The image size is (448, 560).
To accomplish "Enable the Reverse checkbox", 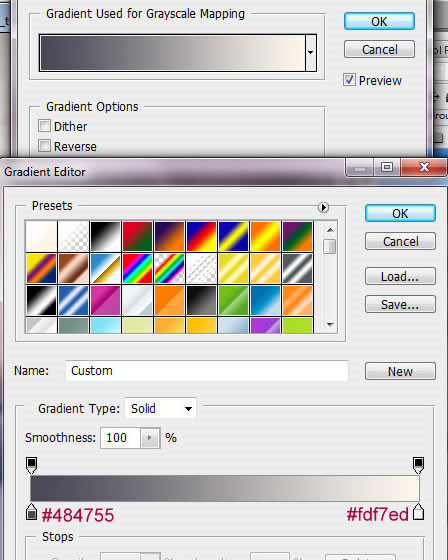I will [x=44, y=146].
